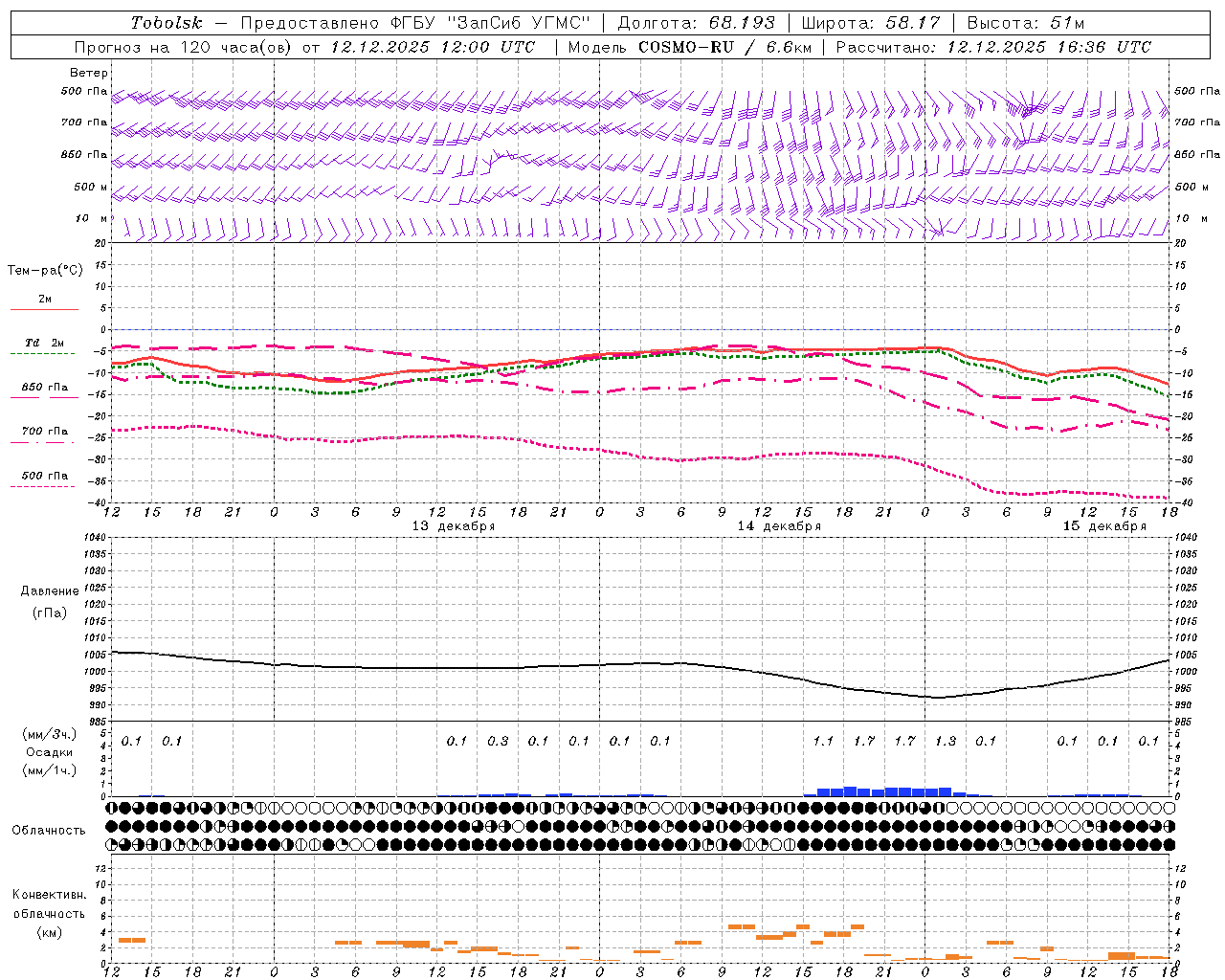Click the '(гПа)' unit under Давление

pyautogui.click(x=50, y=612)
